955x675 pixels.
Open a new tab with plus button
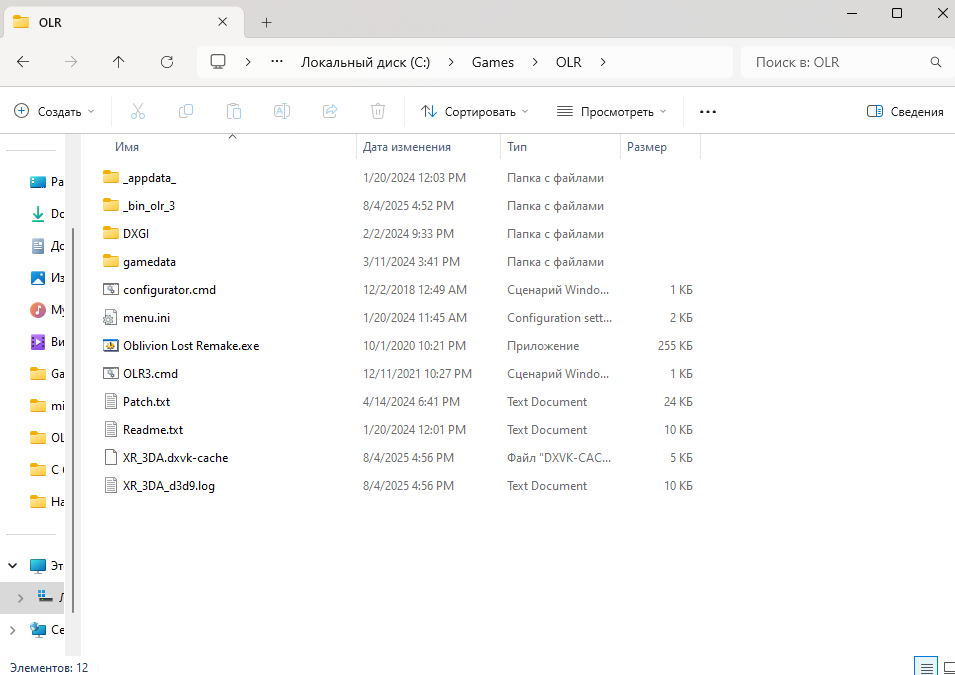(266, 22)
